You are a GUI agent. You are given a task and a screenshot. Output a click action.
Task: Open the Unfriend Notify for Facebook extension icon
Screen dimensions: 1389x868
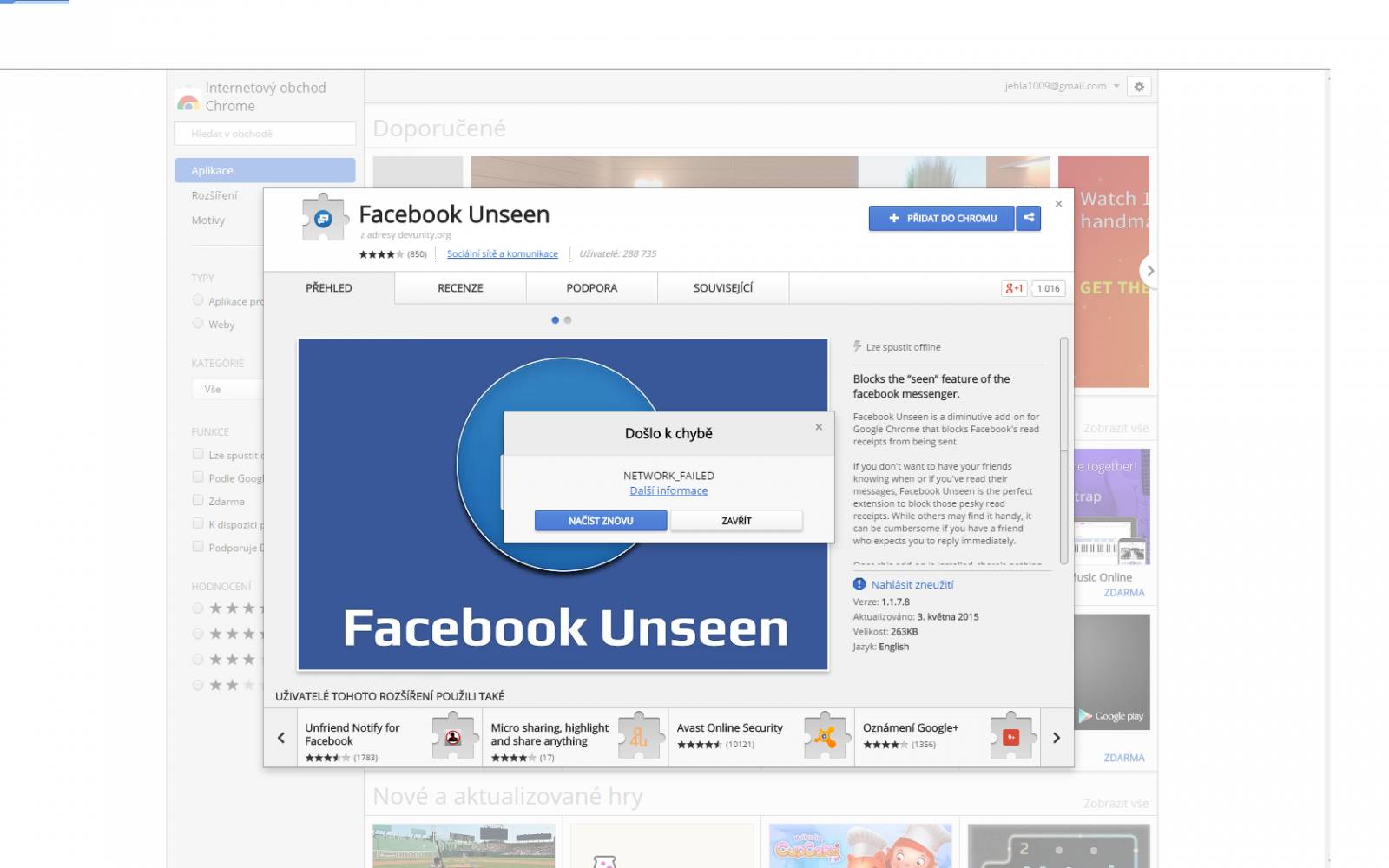pos(453,736)
